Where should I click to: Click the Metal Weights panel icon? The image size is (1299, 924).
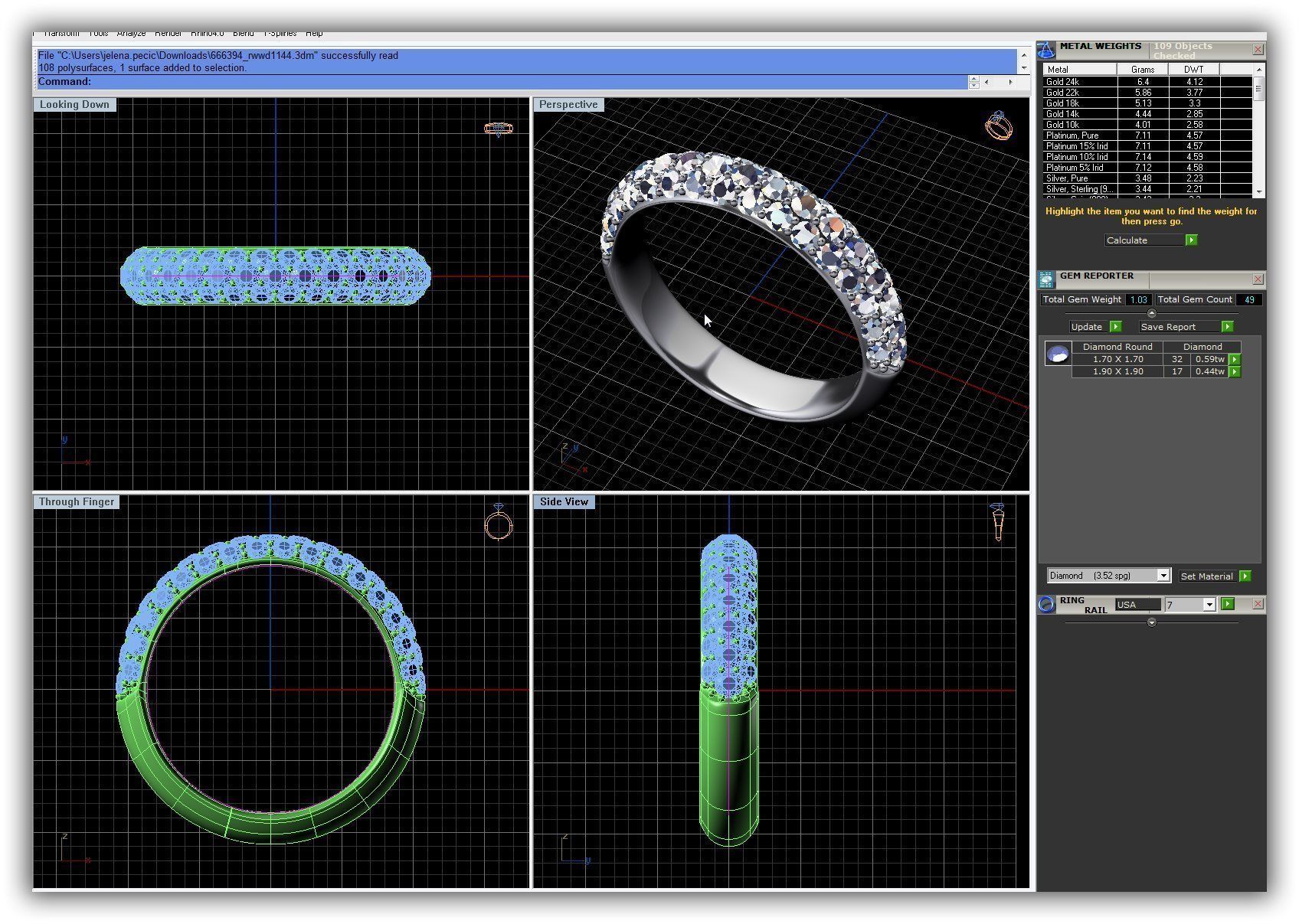(x=1045, y=51)
